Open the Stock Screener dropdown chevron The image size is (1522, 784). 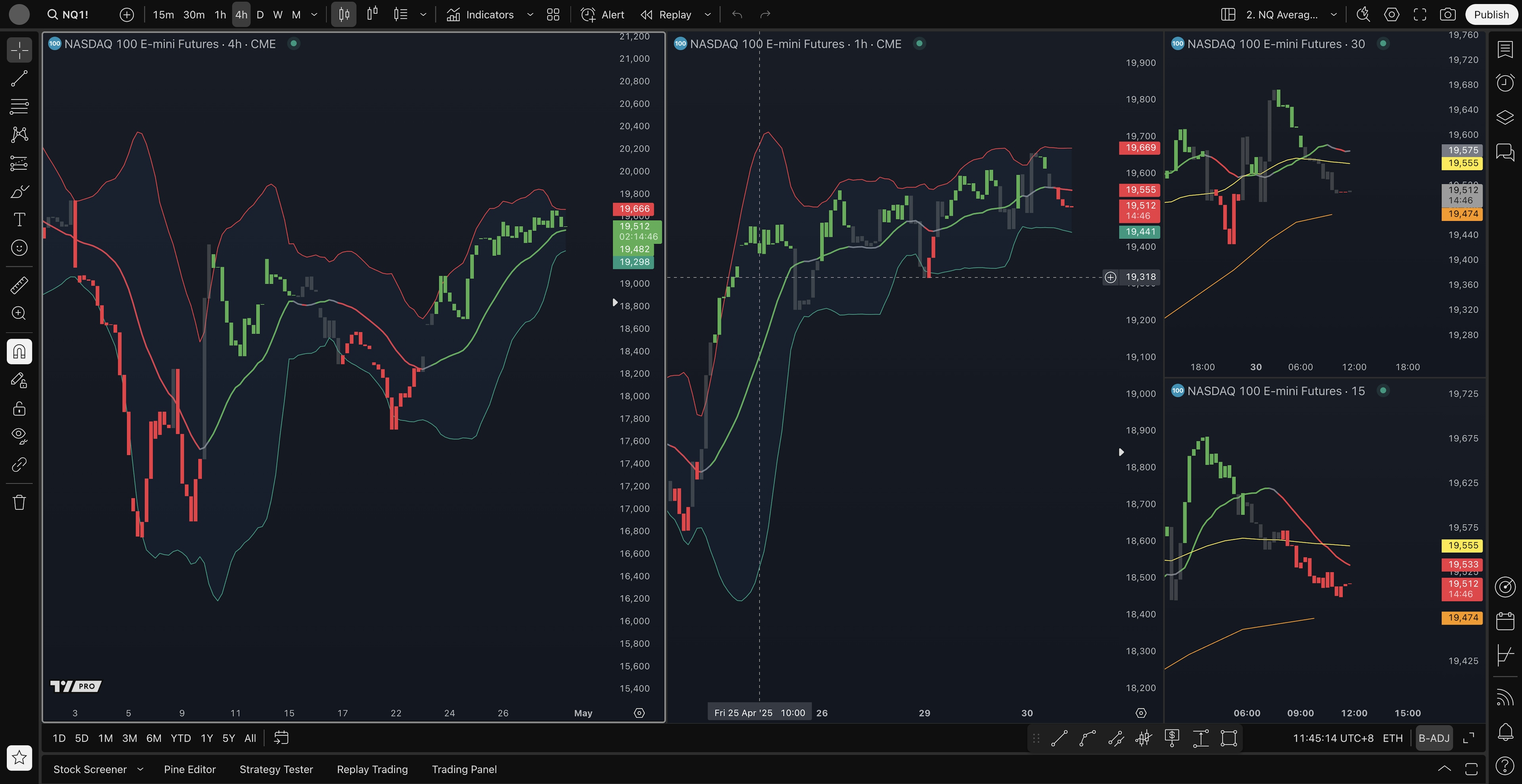pyautogui.click(x=140, y=769)
